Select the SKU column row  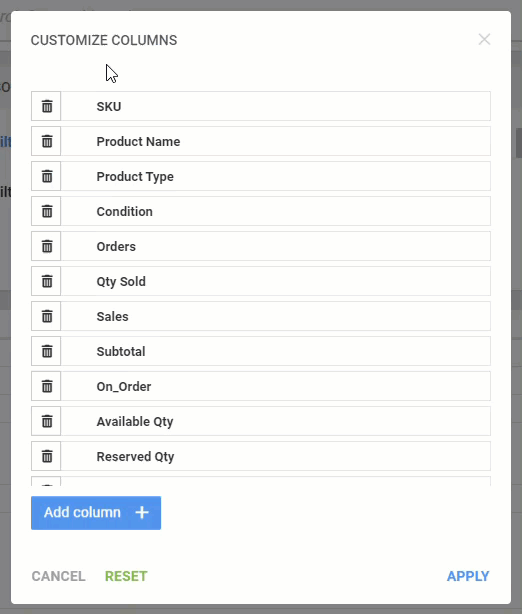[276, 106]
